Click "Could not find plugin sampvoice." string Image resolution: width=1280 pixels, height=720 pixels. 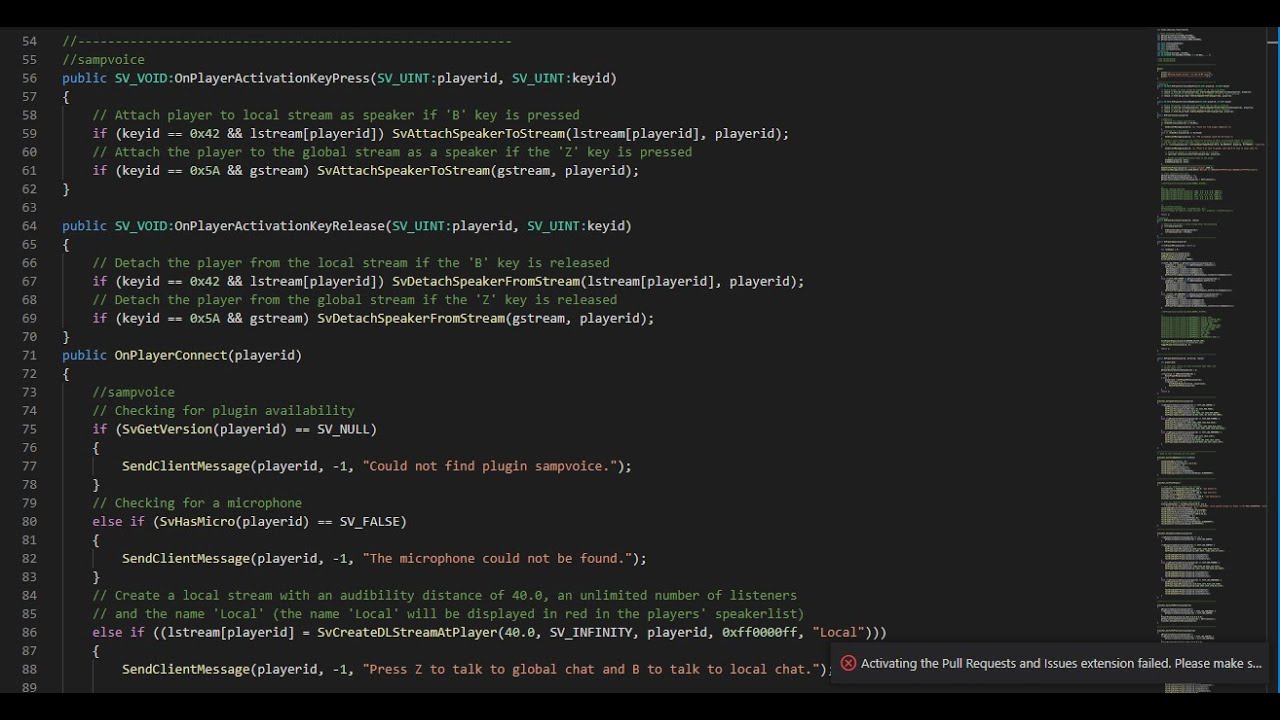(x=490, y=466)
